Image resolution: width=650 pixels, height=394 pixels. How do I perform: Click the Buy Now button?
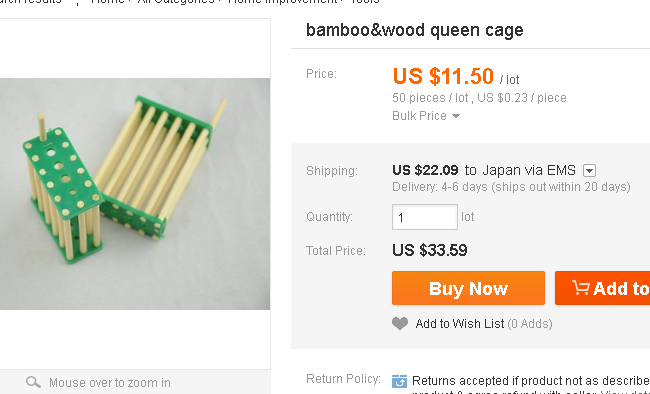[x=468, y=288]
